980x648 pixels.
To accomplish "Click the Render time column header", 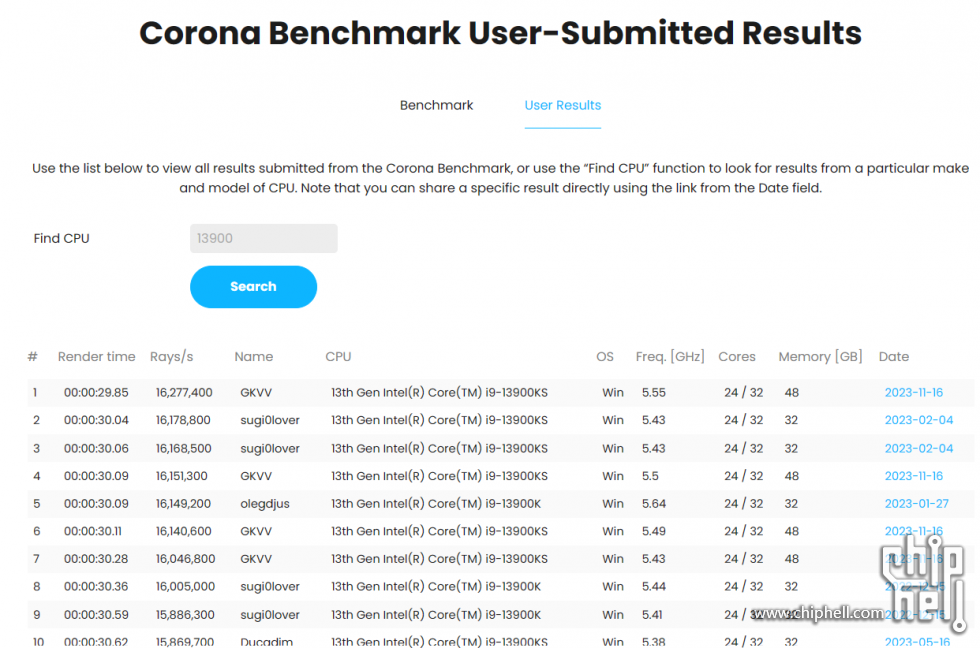I will (x=96, y=357).
